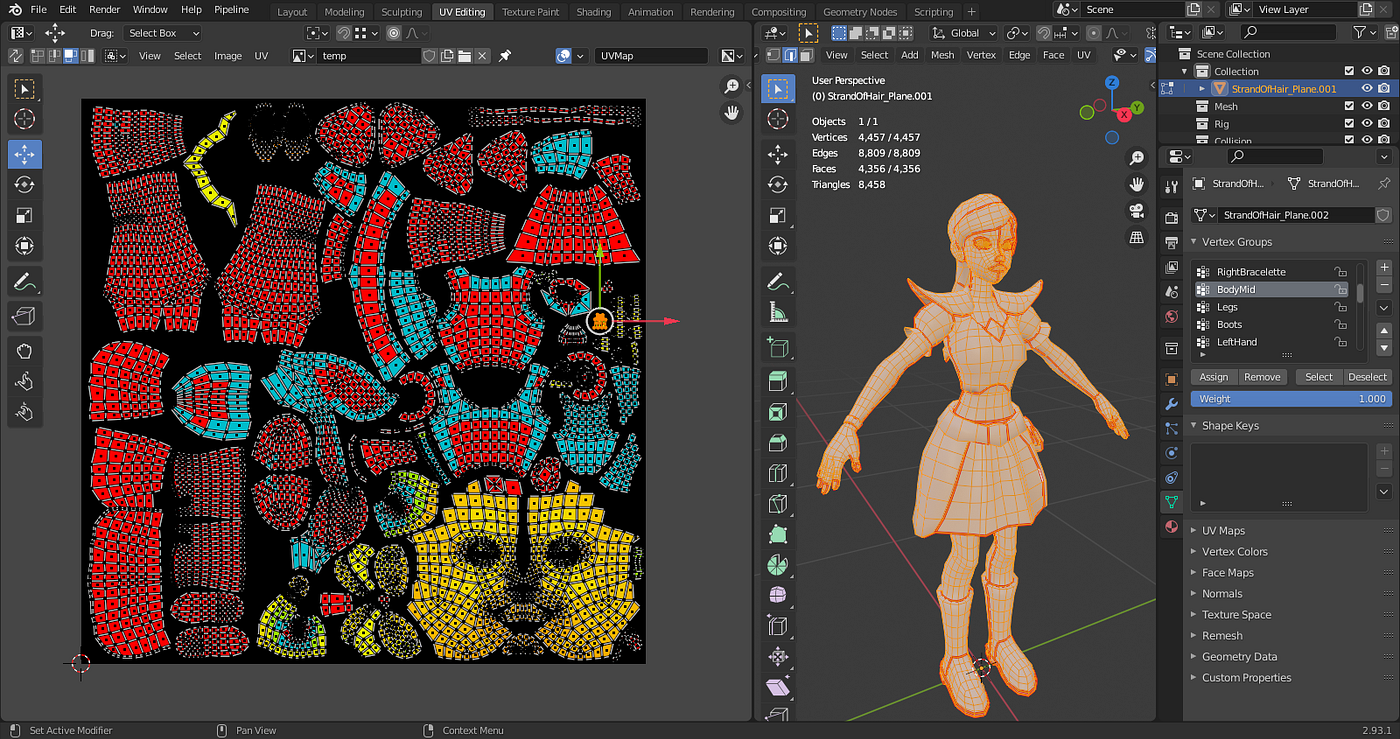Hide StrandOfHair_Plane.001 with eye icon
This screenshot has width=1400, height=739.
tap(1367, 89)
